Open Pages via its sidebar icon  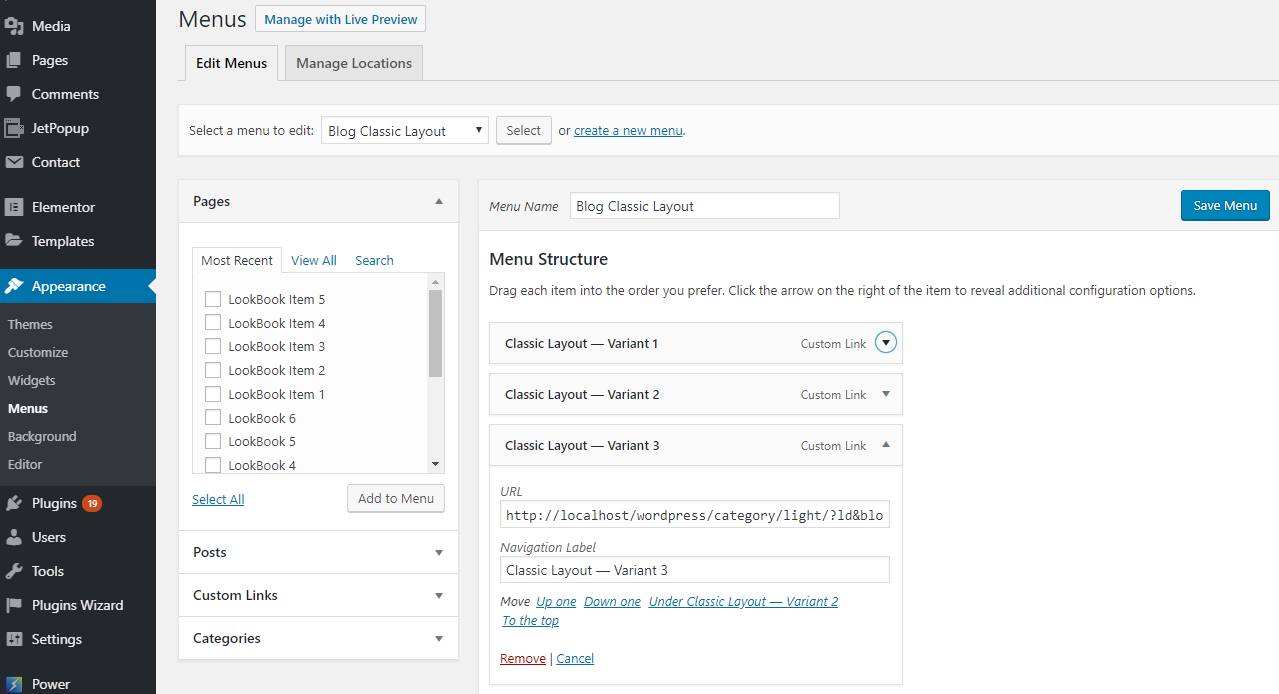[x=14, y=60]
